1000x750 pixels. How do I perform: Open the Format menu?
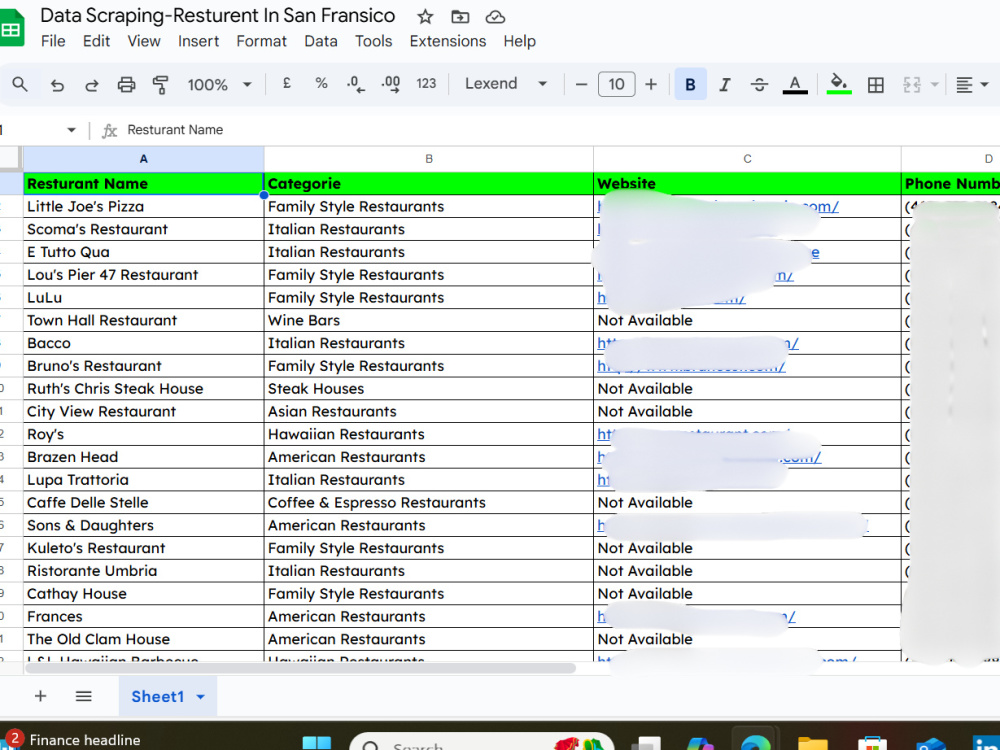pyautogui.click(x=261, y=41)
